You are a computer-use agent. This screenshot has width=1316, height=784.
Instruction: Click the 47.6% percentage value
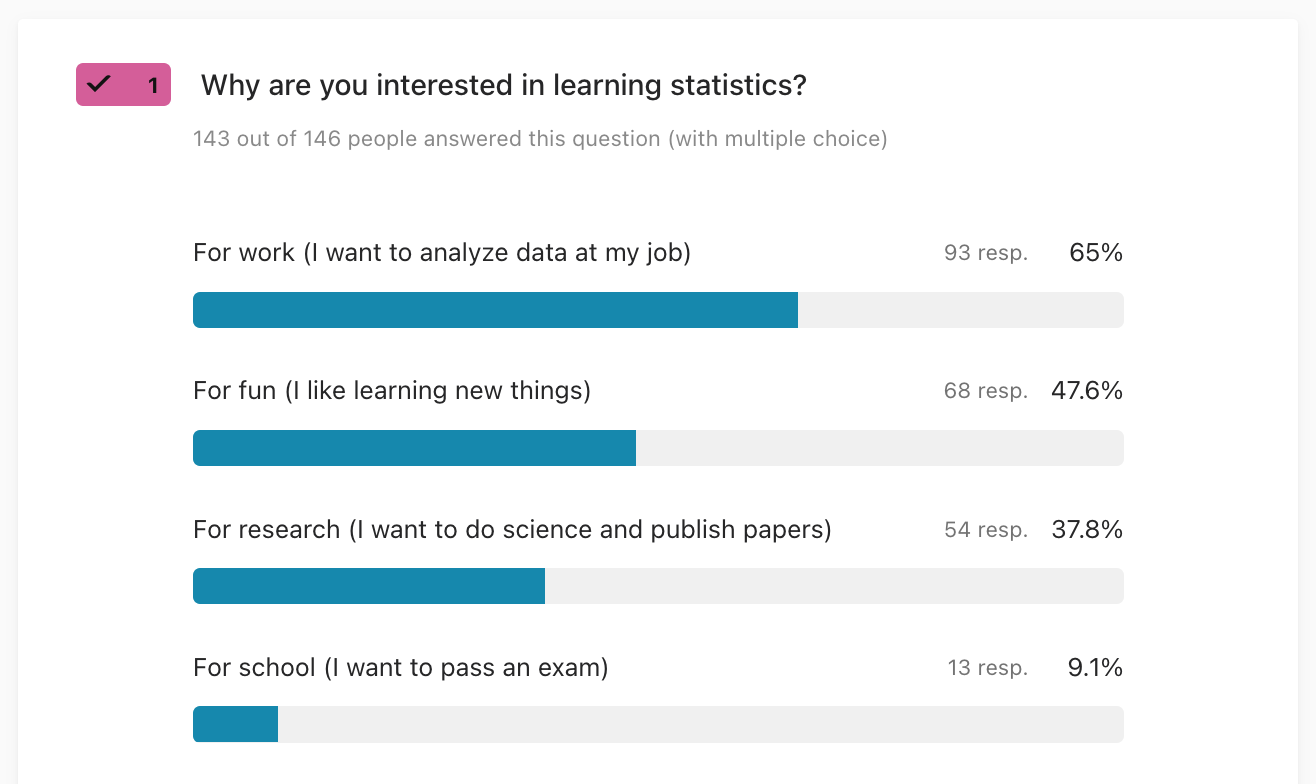(x=1087, y=391)
